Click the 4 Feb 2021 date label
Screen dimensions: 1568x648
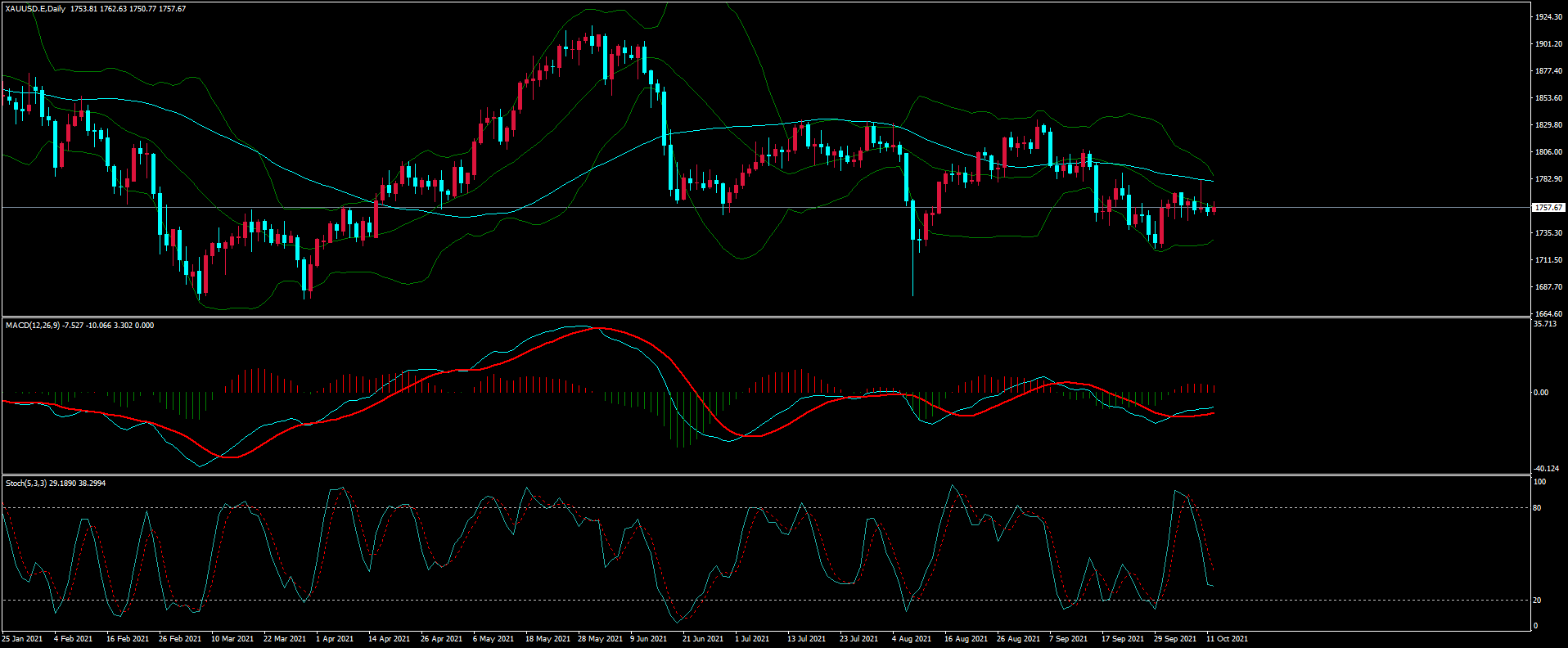click(x=74, y=639)
